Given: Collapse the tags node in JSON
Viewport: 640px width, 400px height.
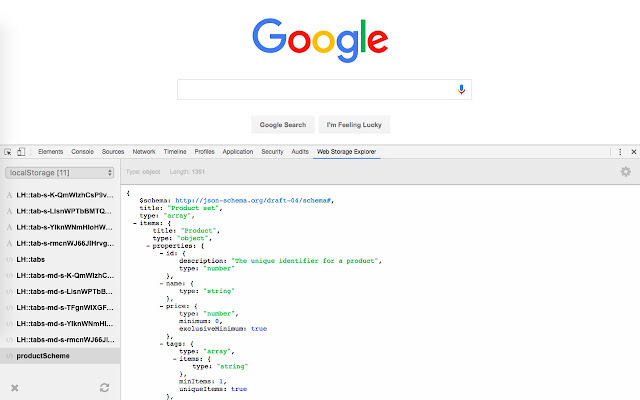Looking at the screenshot, I should tap(162, 344).
